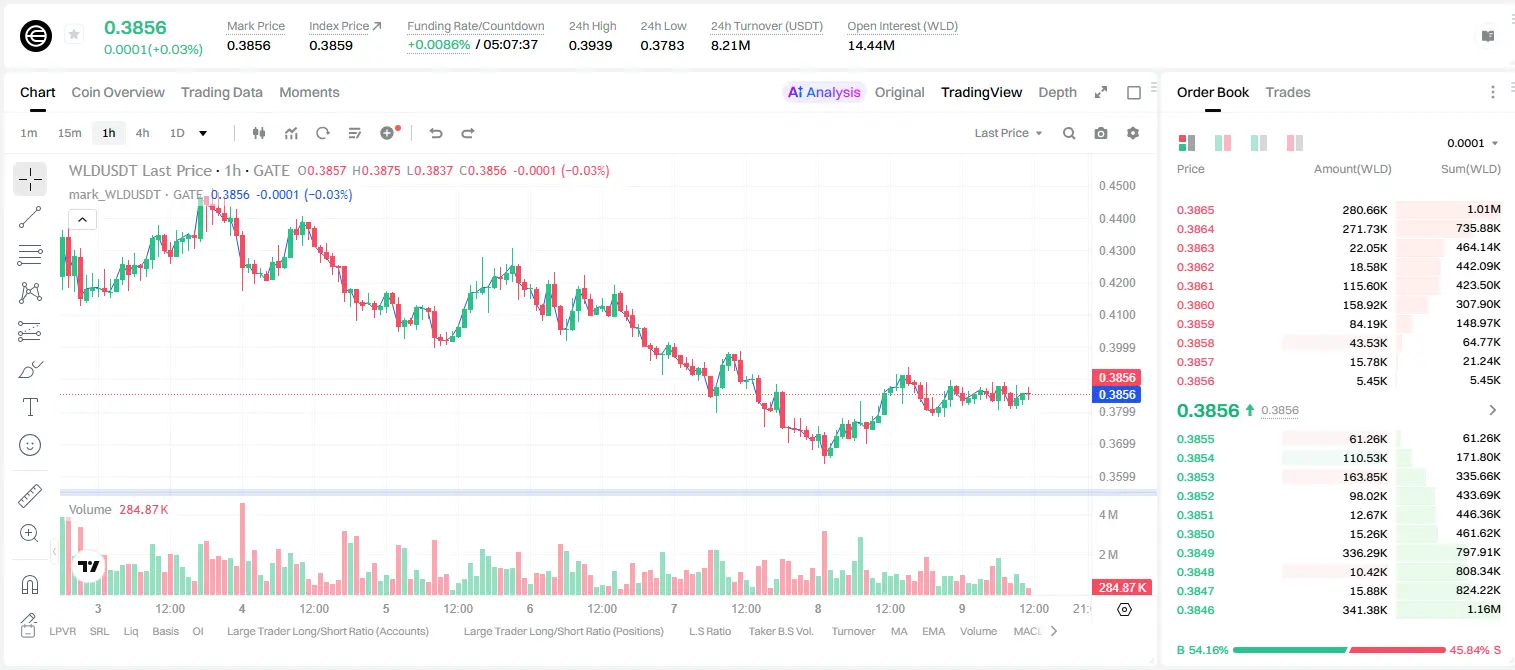Select the trend line drawing tool
The height and width of the screenshot is (670, 1515).
[30, 217]
